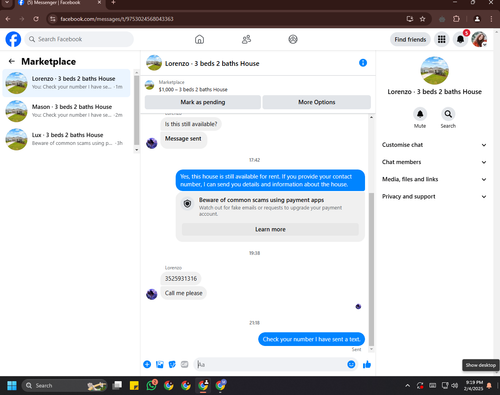Screen dimensions: 500x395
Task: Select the Messenger Facebook browser tab
Action: click(59, 3)
